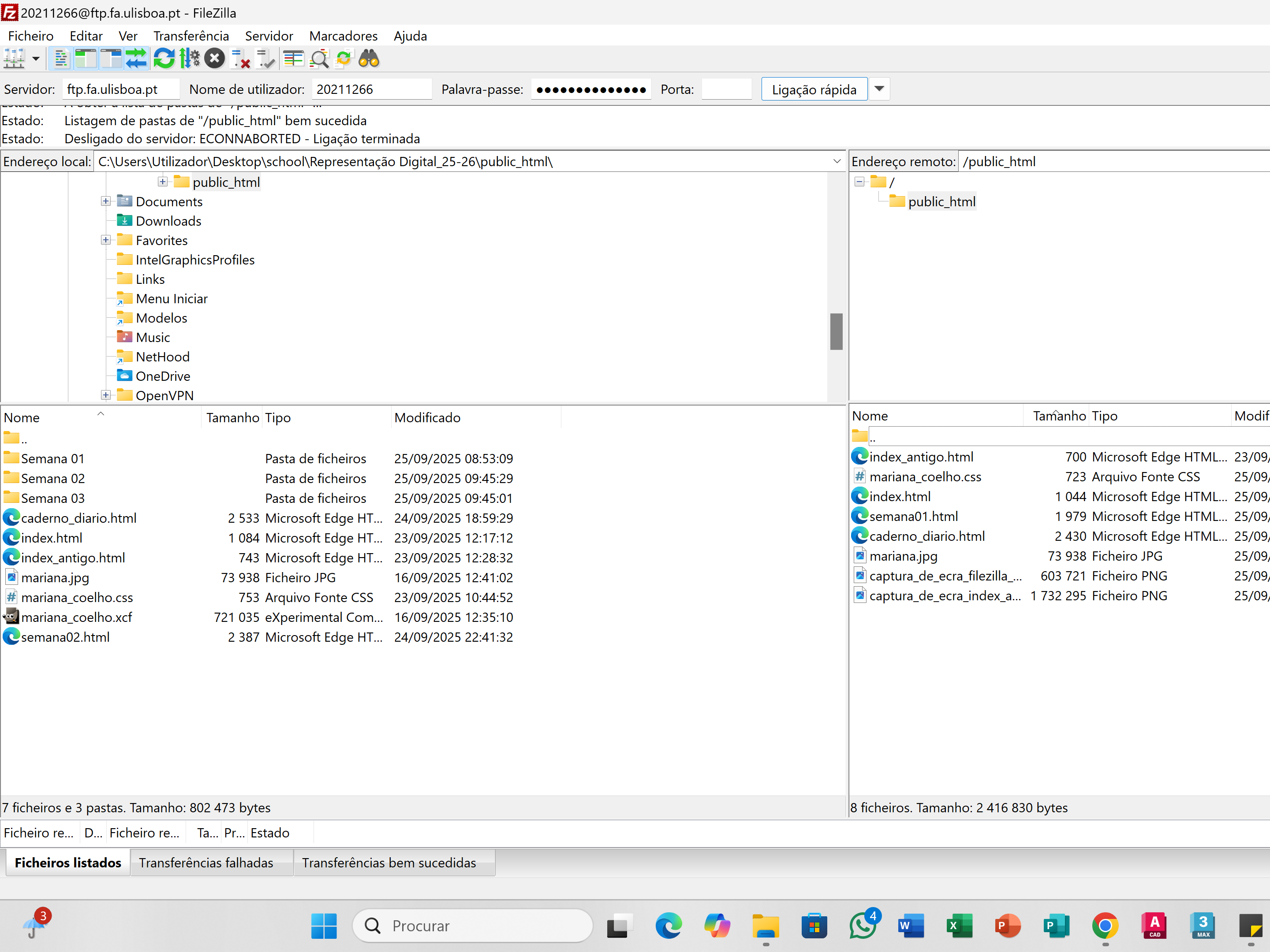
Task: Toggle remote directory tree display
Action: 111,59
